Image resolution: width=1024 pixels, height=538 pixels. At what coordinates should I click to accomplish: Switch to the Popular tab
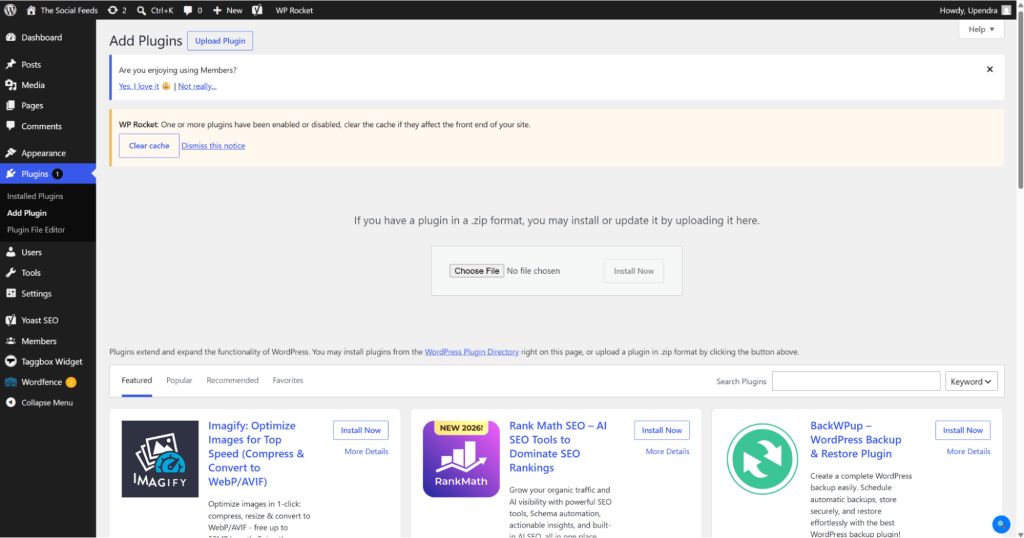click(x=179, y=380)
